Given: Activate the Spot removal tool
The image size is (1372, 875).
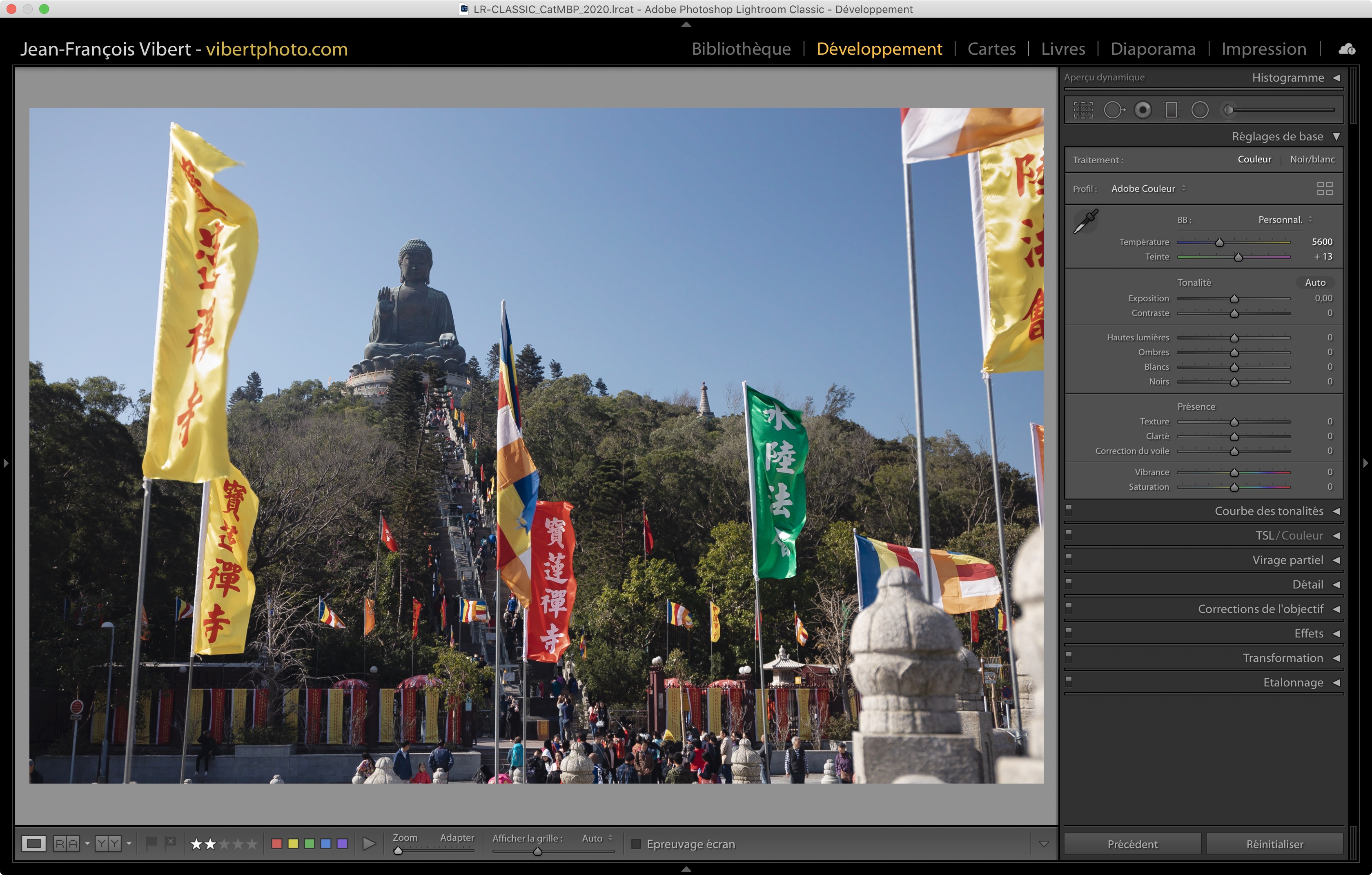Looking at the screenshot, I should pyautogui.click(x=1114, y=110).
